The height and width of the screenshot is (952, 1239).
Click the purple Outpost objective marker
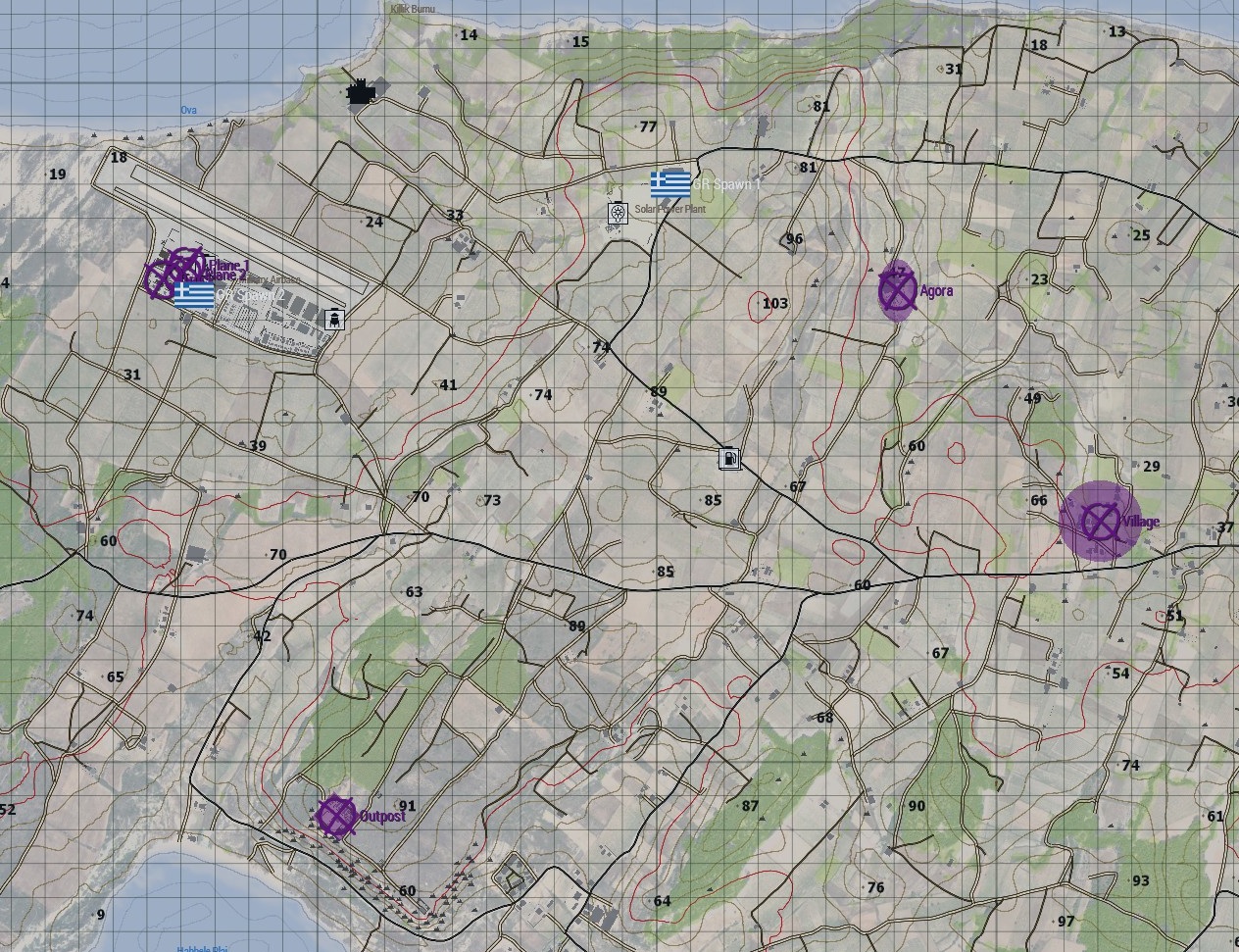337,815
